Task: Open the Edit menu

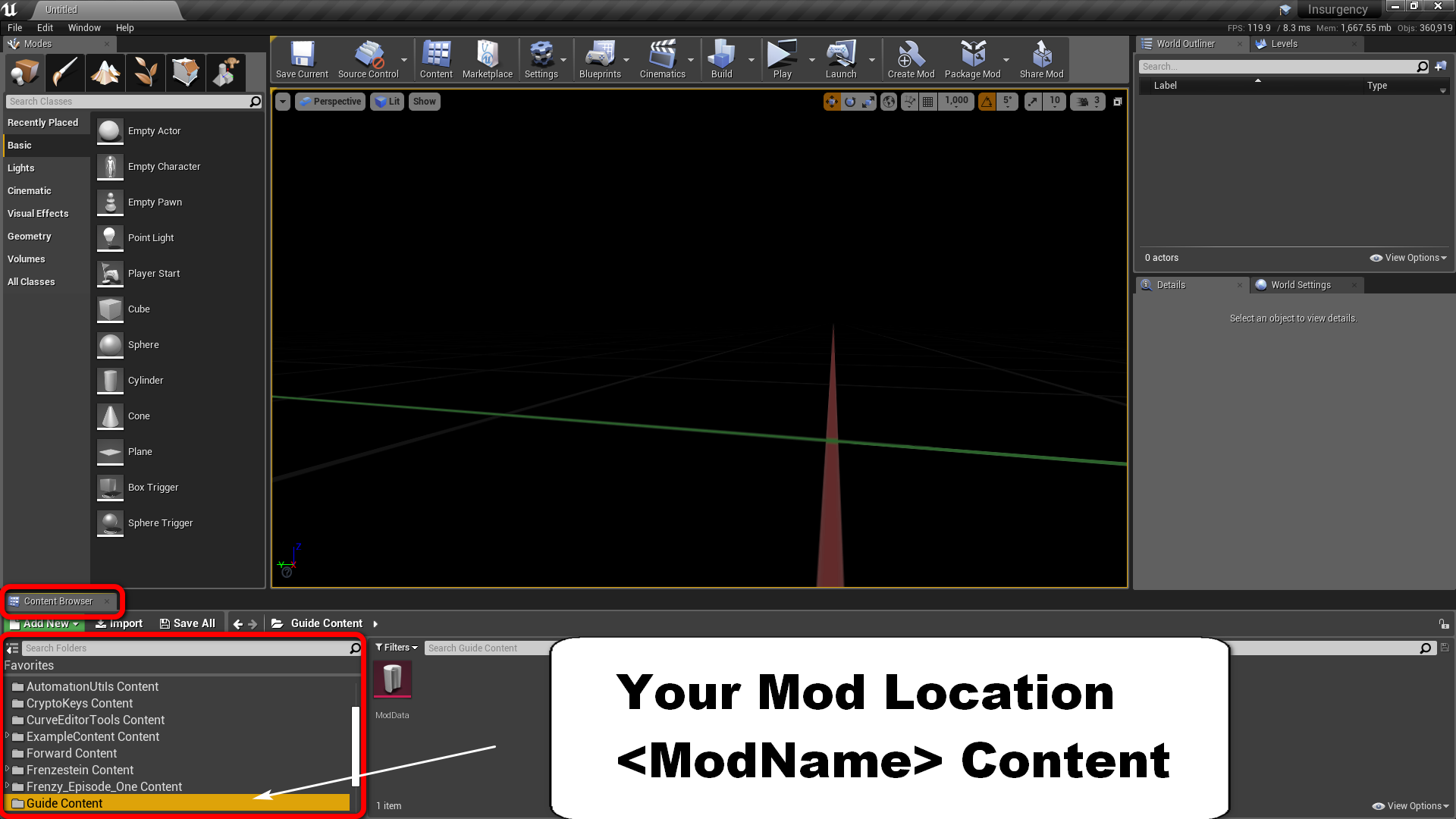Action: coord(45,28)
